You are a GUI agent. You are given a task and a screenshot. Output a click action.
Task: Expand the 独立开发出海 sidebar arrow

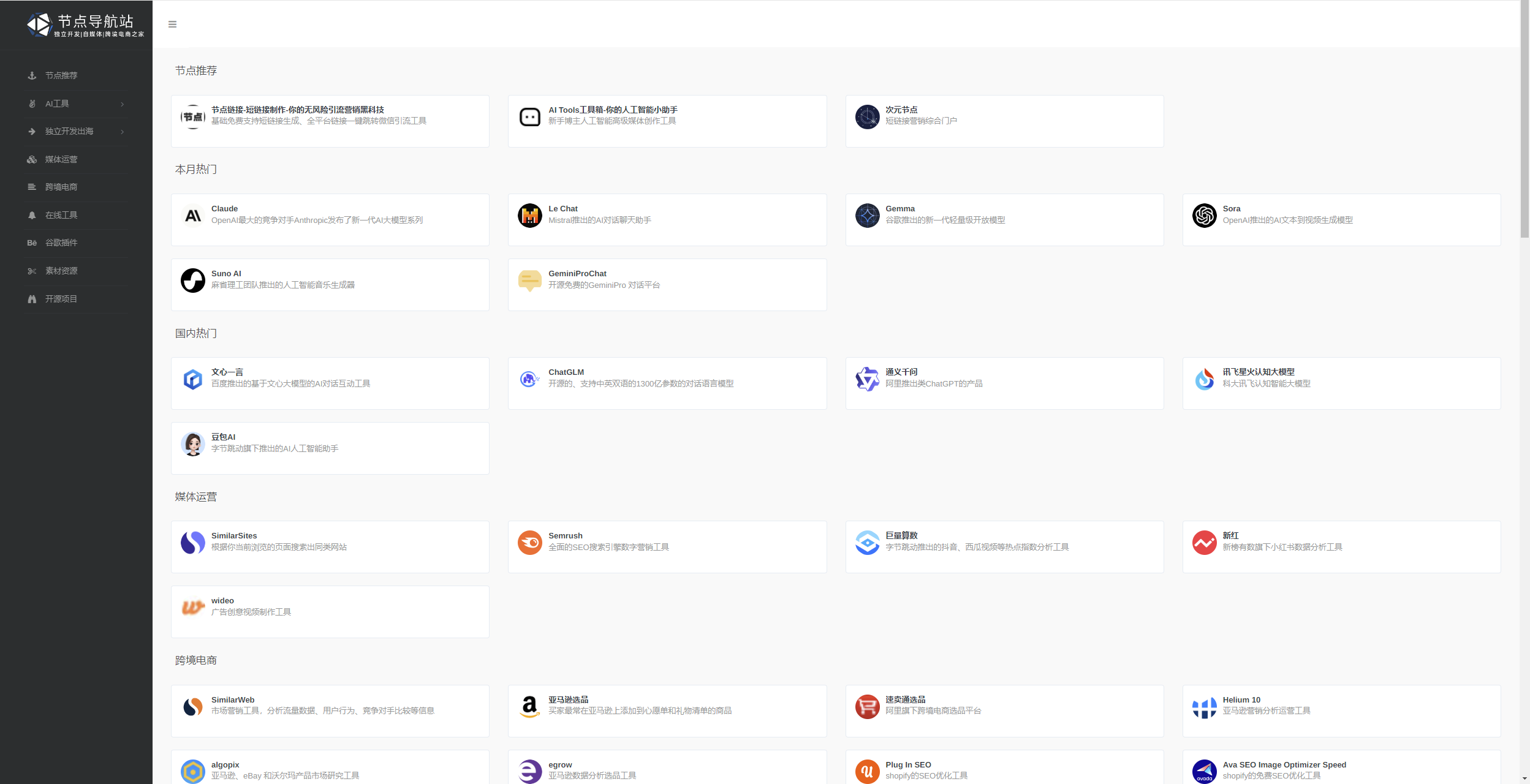tap(123, 132)
